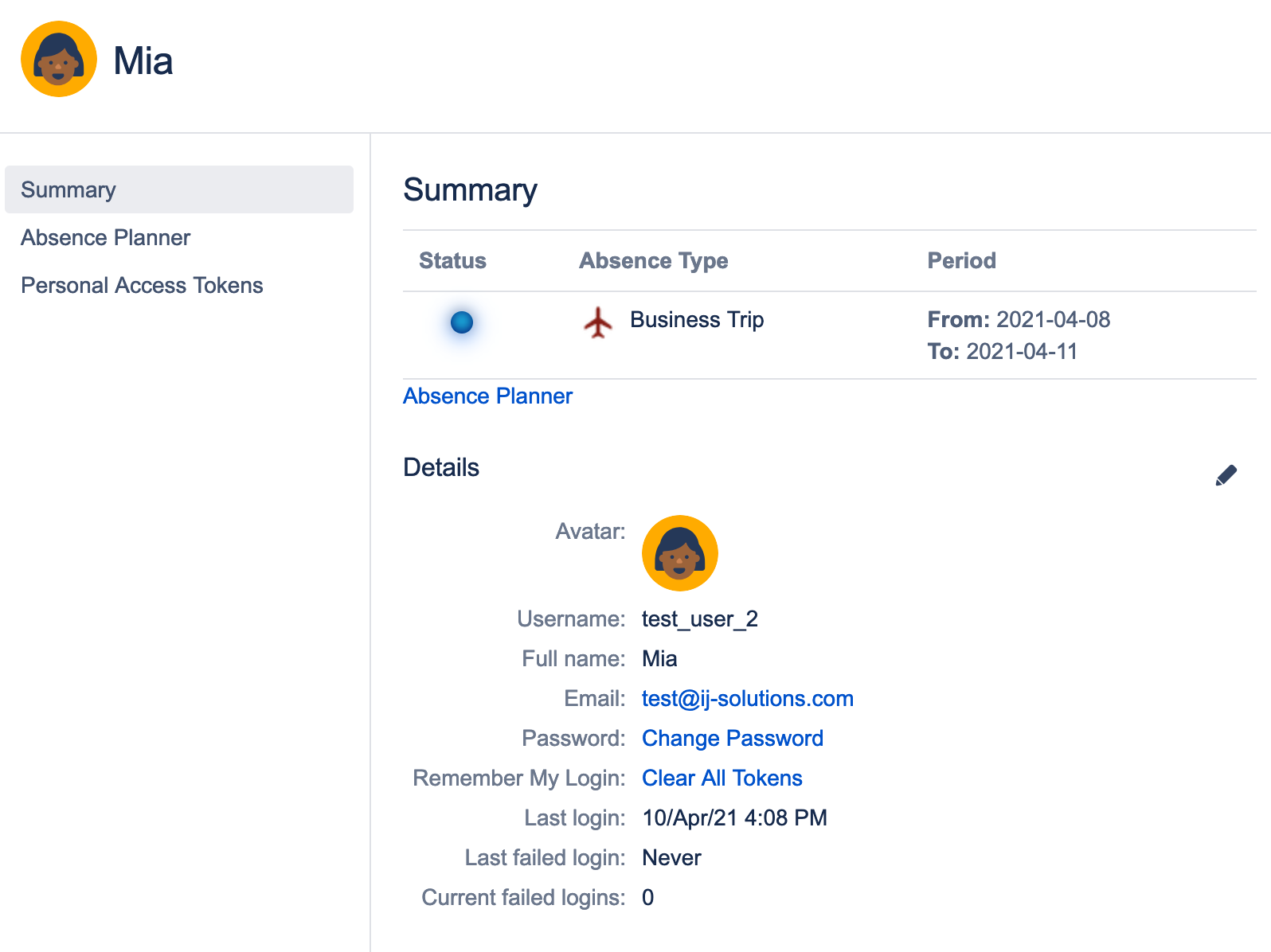Screen dimensions: 1271x952
Task: Click the From date 2021-04-08
Action: (x=1053, y=319)
